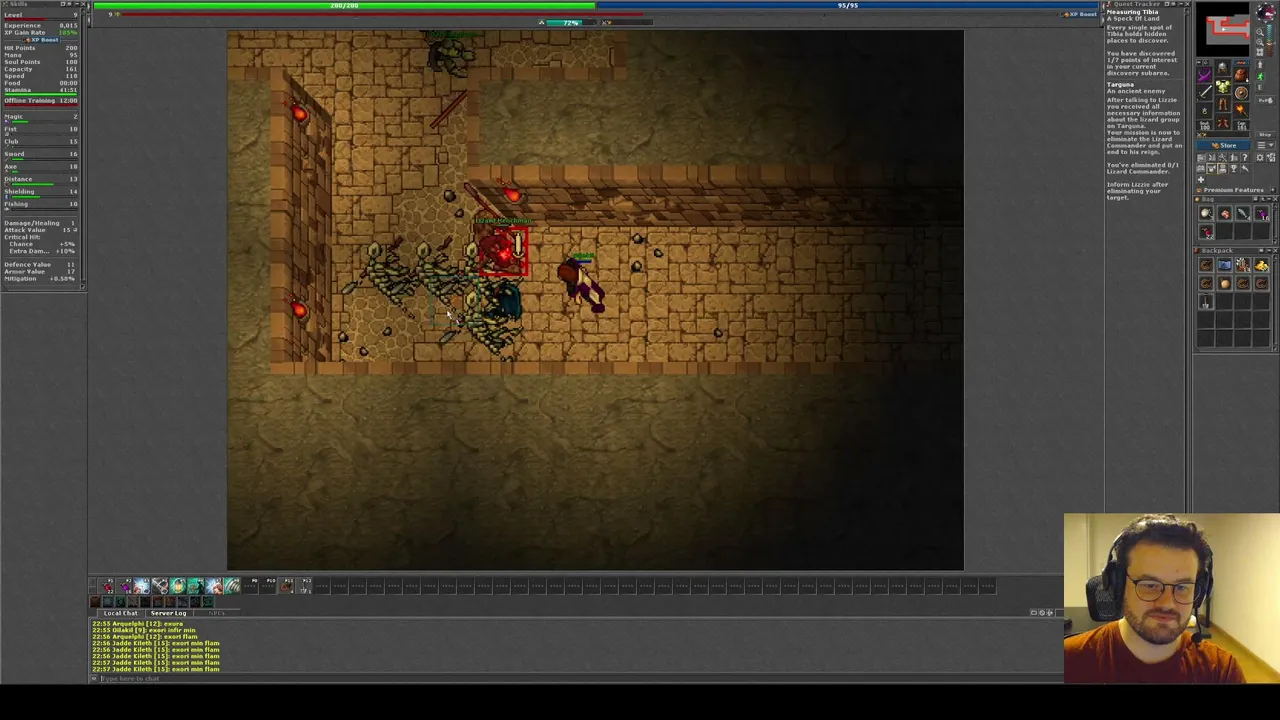Viewport: 1280px width, 720px height.
Task: Use the item in action bar slot F11
Action: tap(285, 586)
